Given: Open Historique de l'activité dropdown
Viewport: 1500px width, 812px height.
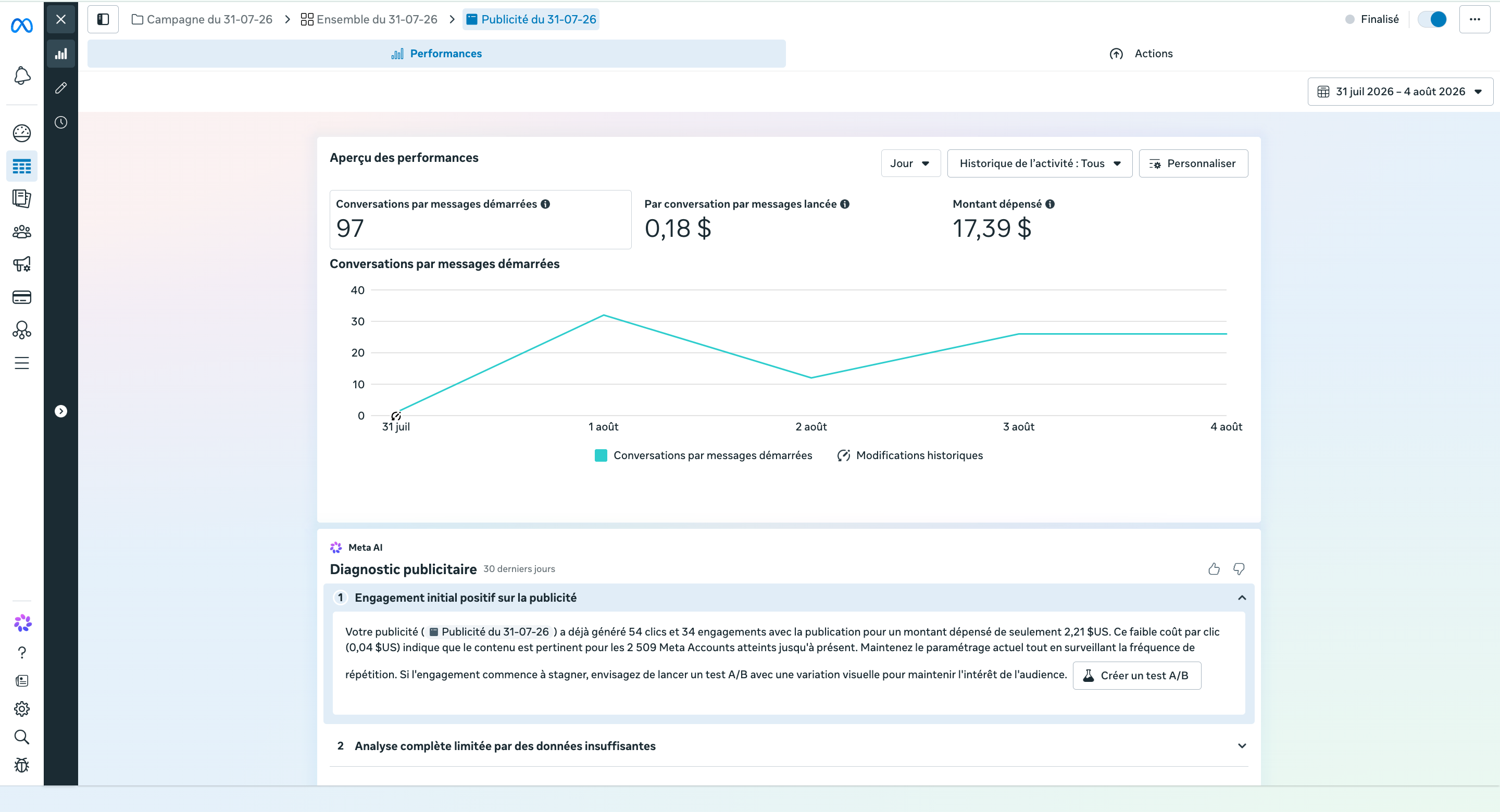Looking at the screenshot, I should tap(1040, 163).
